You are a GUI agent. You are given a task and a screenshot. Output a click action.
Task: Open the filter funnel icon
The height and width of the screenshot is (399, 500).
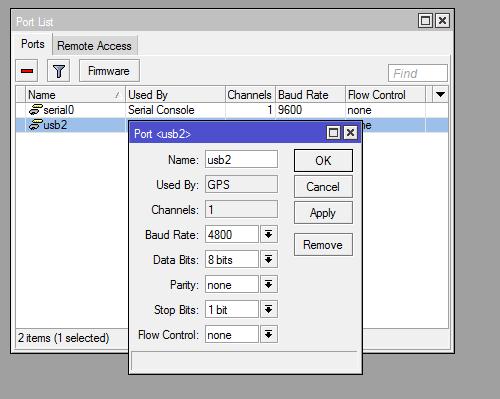(x=58, y=71)
